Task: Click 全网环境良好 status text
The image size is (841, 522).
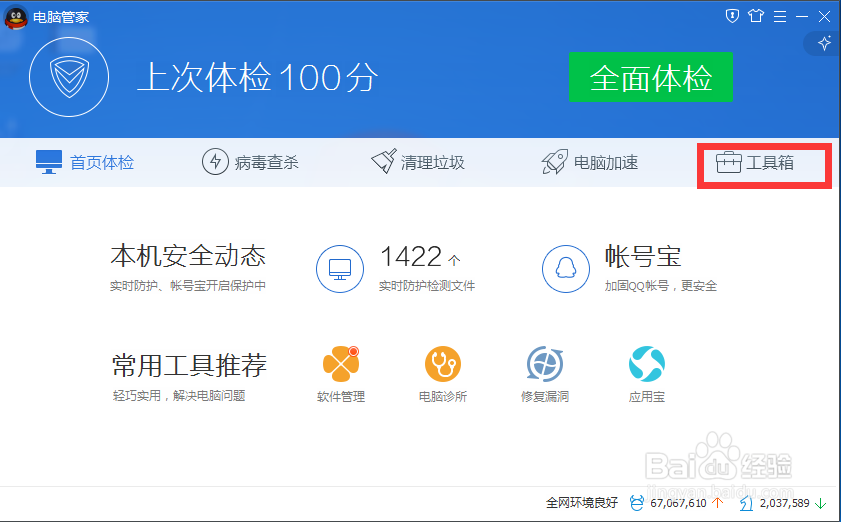Action: click(x=582, y=503)
